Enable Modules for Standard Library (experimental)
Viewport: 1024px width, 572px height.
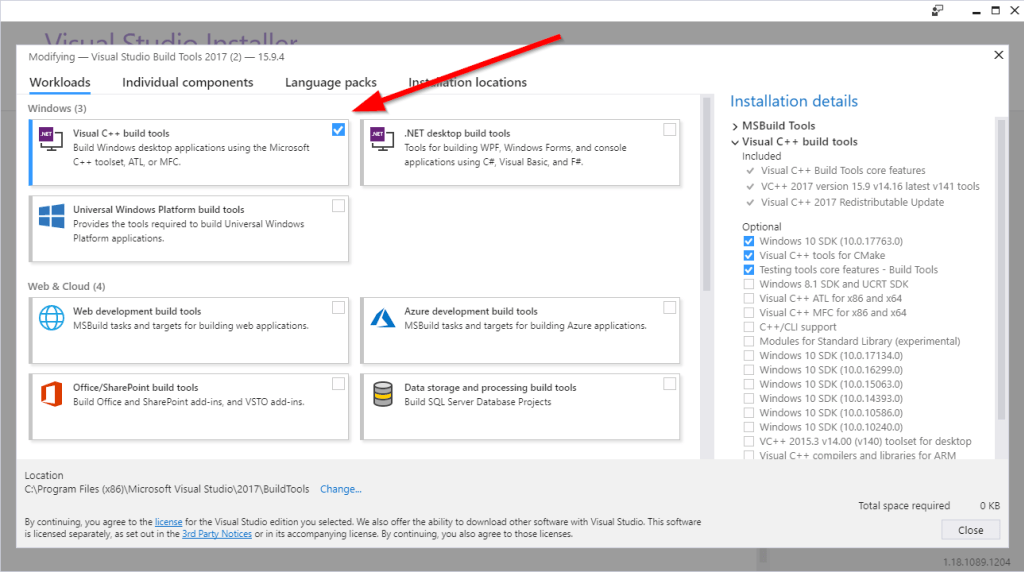tap(748, 342)
